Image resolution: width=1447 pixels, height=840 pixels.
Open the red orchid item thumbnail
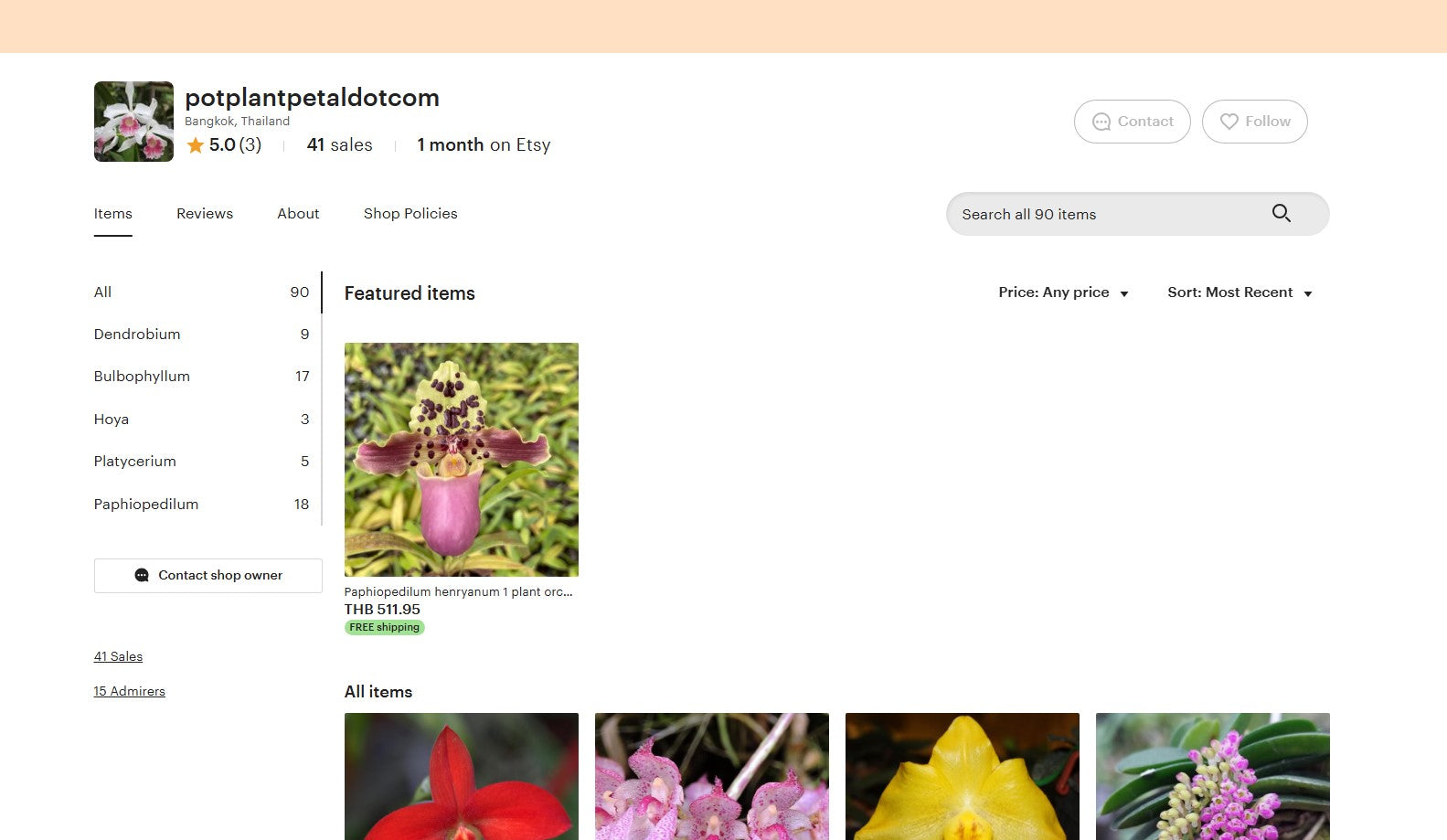coord(461,776)
